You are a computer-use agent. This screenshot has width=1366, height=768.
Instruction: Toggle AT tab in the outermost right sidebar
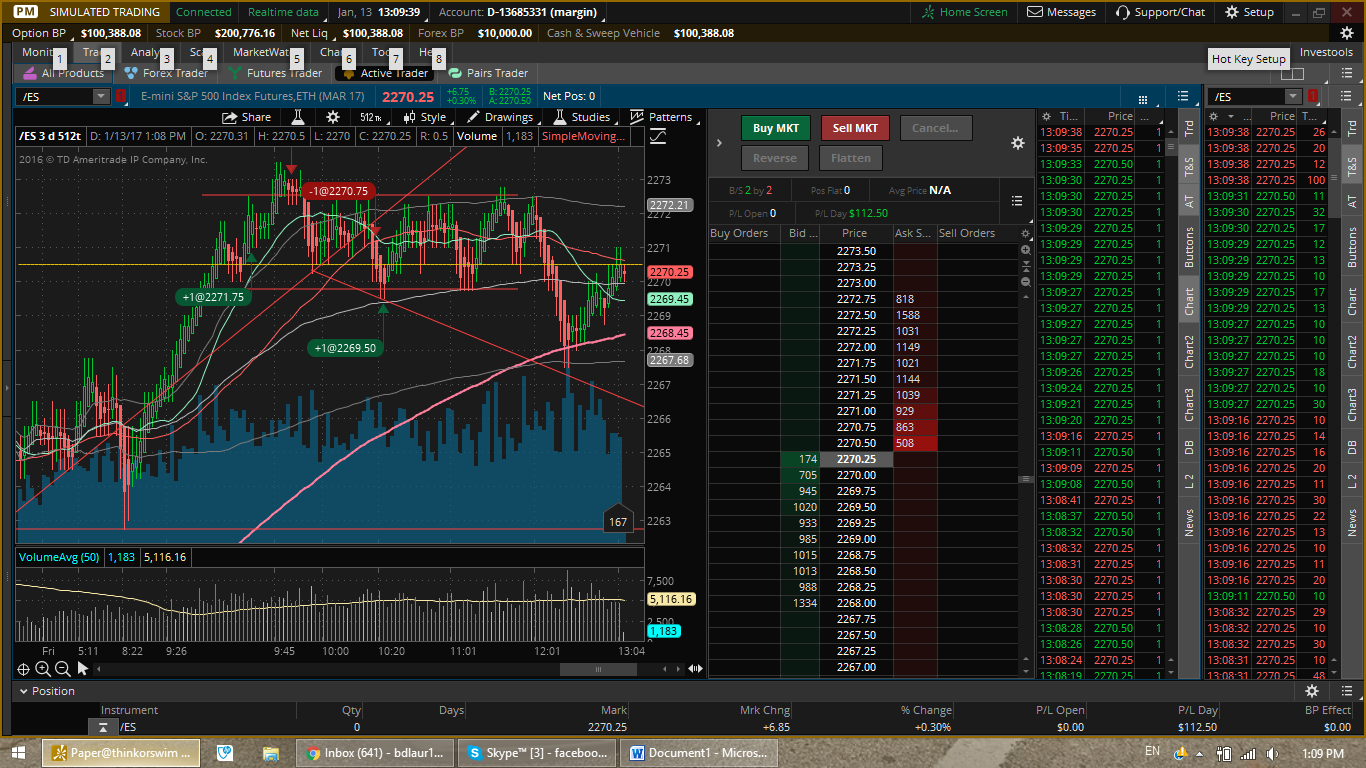[1352, 201]
